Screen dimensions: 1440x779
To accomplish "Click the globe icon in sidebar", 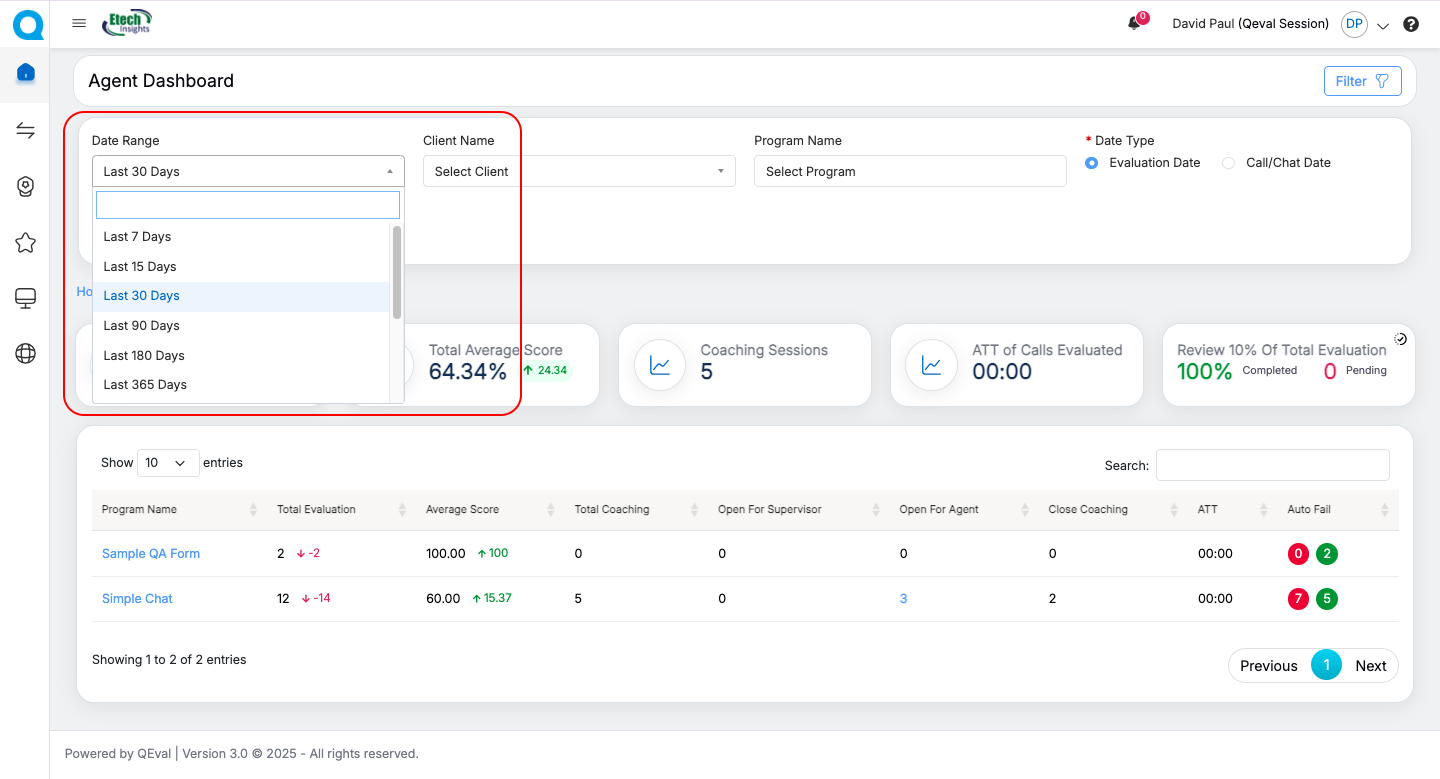I will (26, 353).
